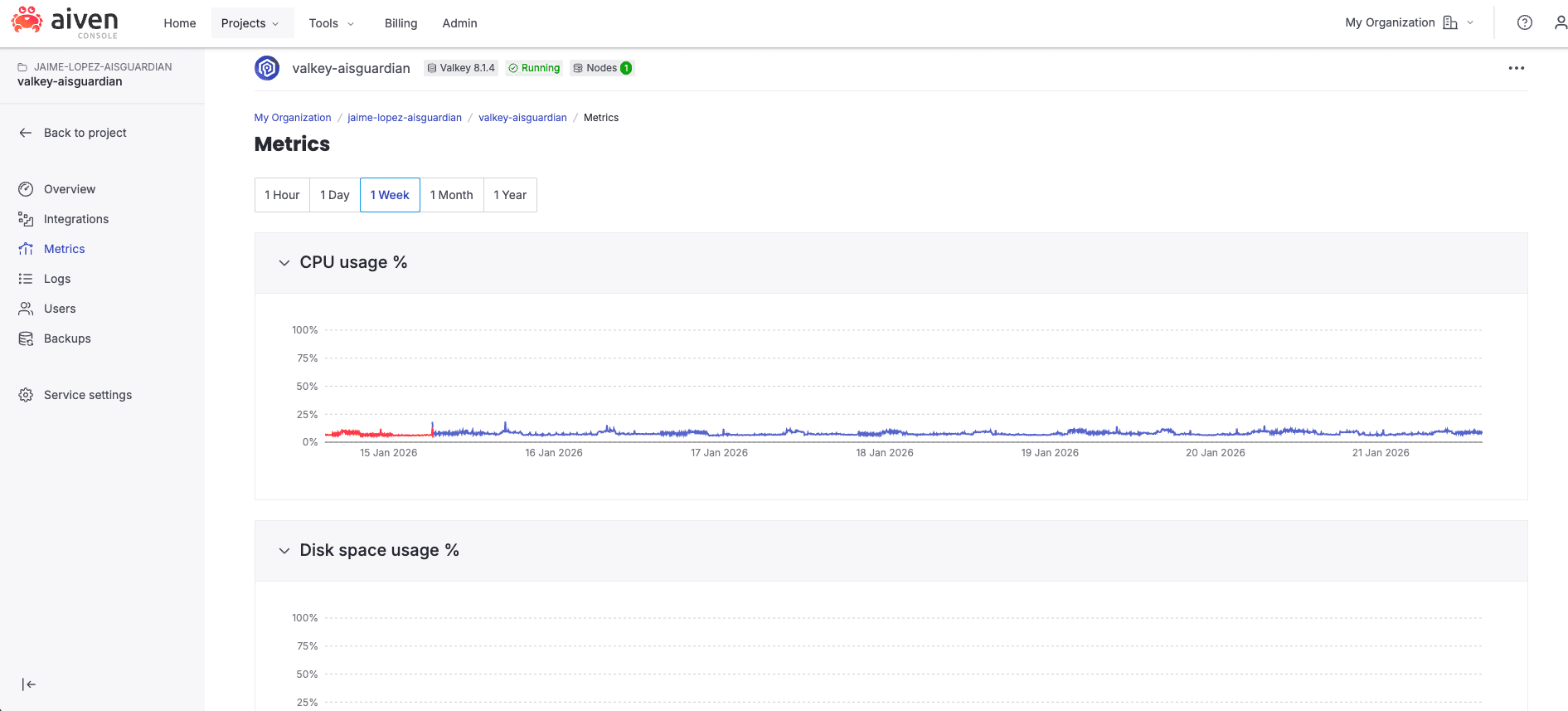Image resolution: width=1568 pixels, height=711 pixels.
Task: Click the Logs list icon
Action: pyautogui.click(x=26, y=279)
